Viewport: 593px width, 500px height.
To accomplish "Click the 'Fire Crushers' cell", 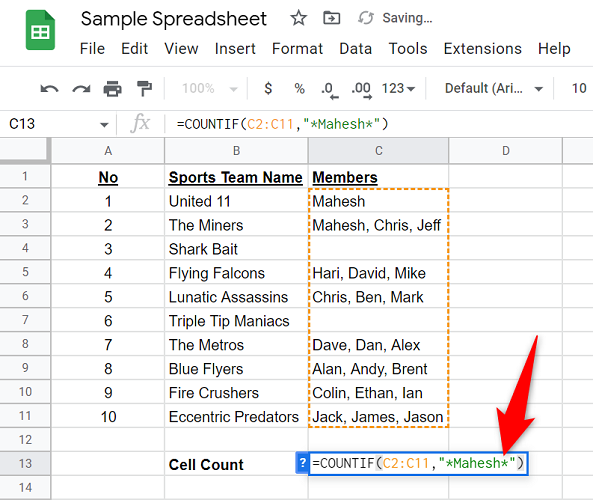I will (x=236, y=392).
